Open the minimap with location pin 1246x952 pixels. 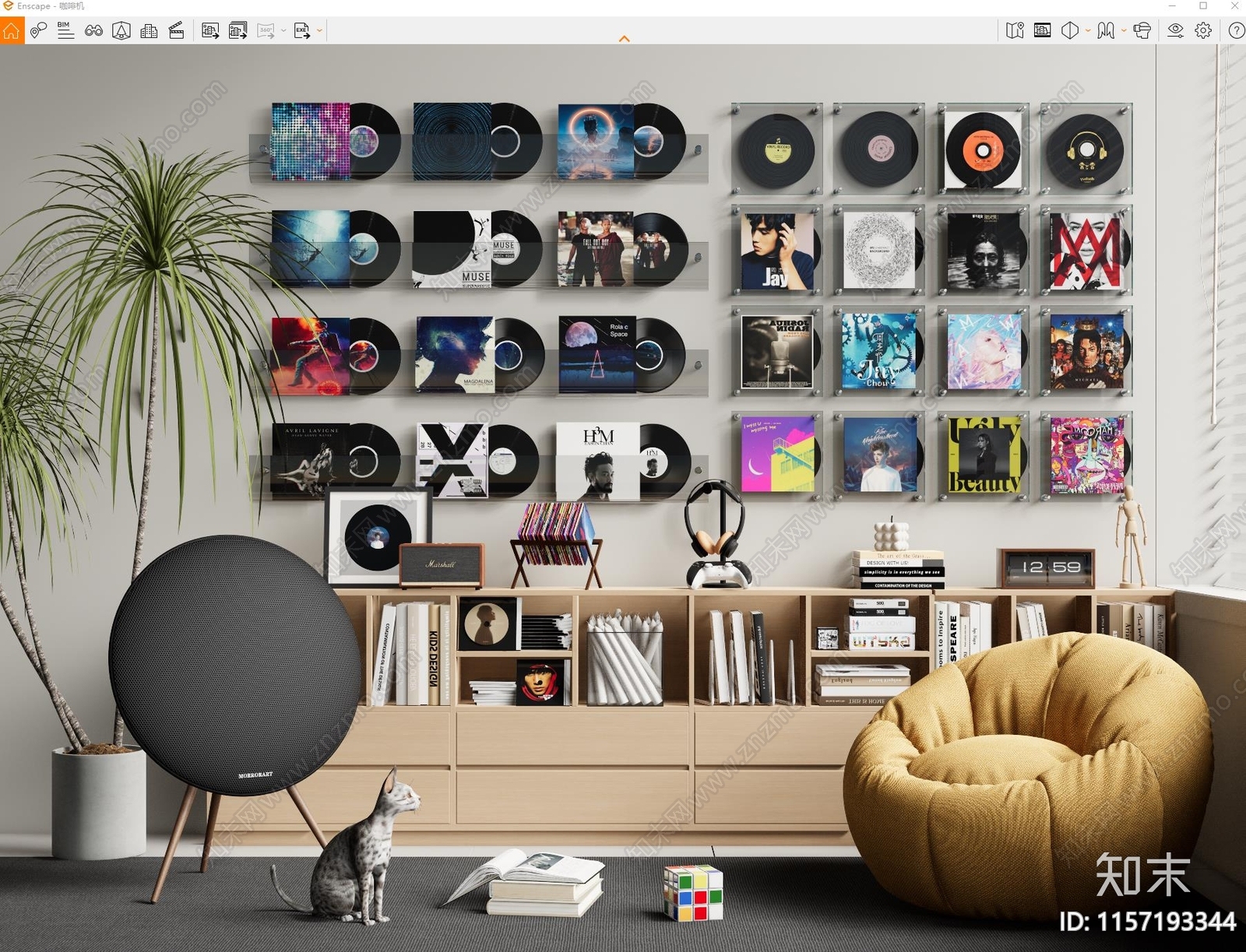(x=1015, y=30)
